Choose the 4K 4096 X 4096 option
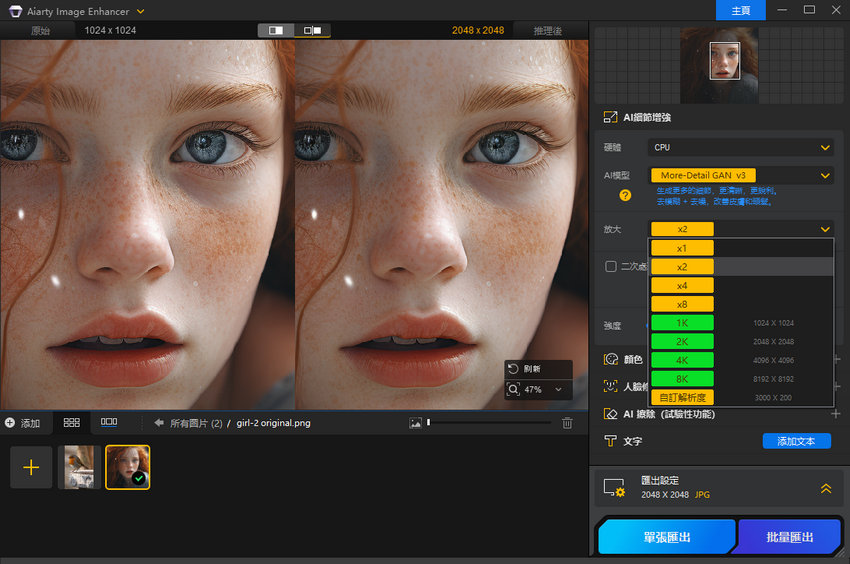The image size is (850, 564). 740,360
